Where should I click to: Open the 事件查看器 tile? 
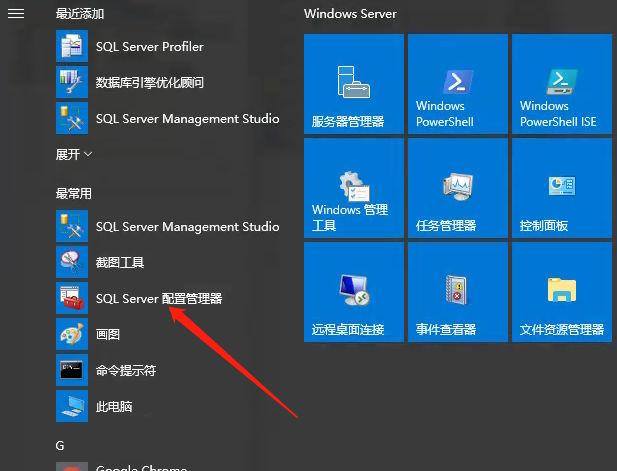click(x=458, y=292)
